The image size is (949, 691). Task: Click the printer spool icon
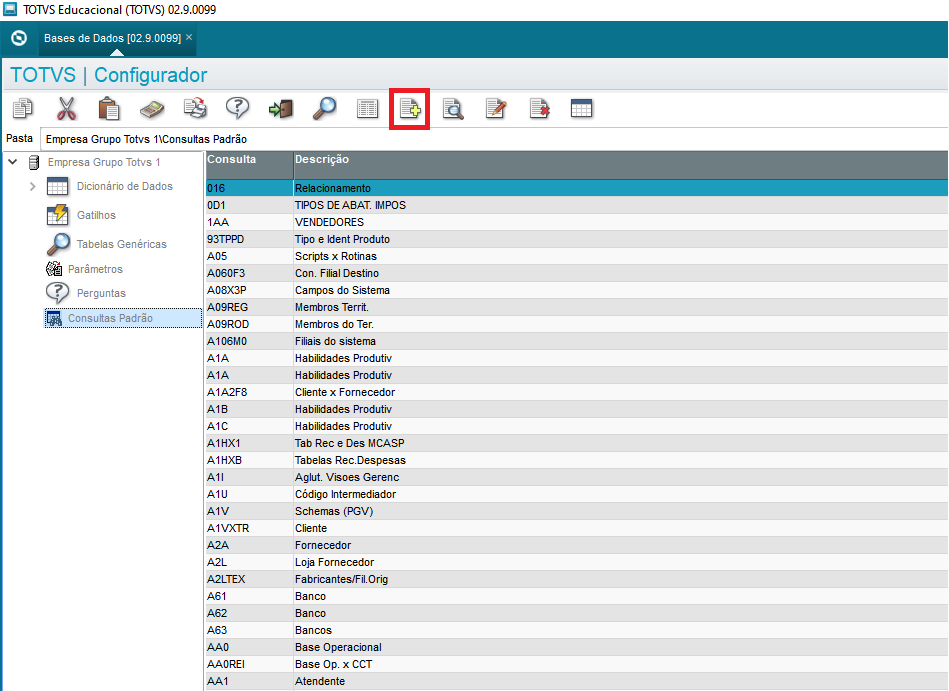pos(195,109)
